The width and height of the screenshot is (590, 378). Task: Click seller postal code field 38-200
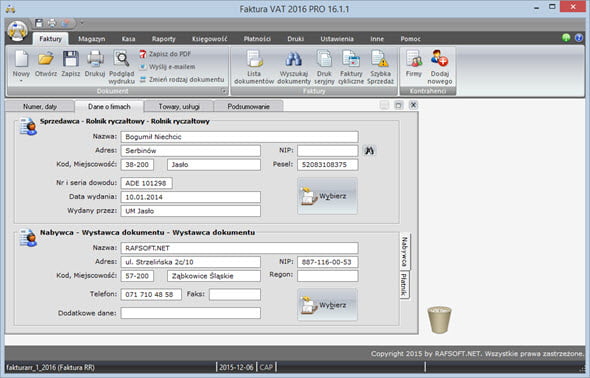coord(137,165)
